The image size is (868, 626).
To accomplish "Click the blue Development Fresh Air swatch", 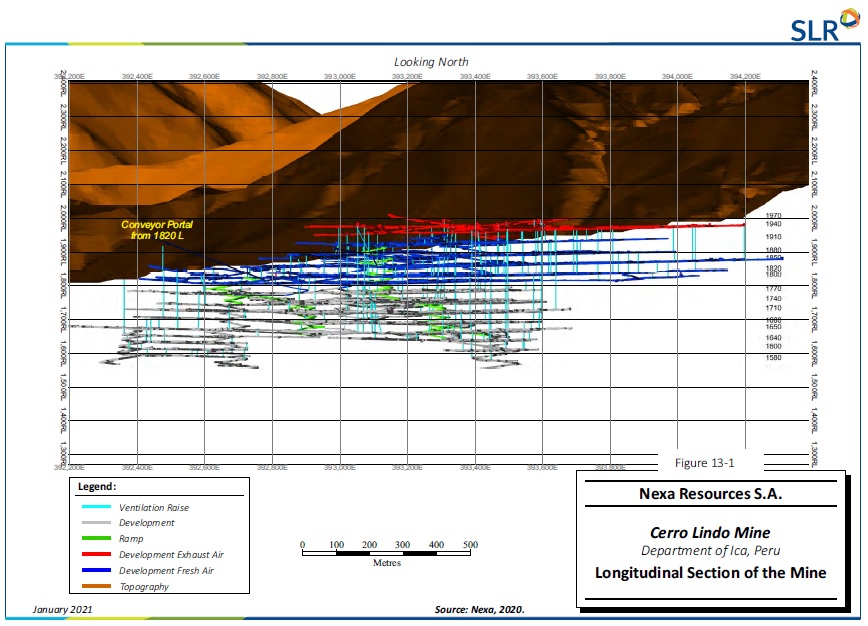I will tap(96, 570).
